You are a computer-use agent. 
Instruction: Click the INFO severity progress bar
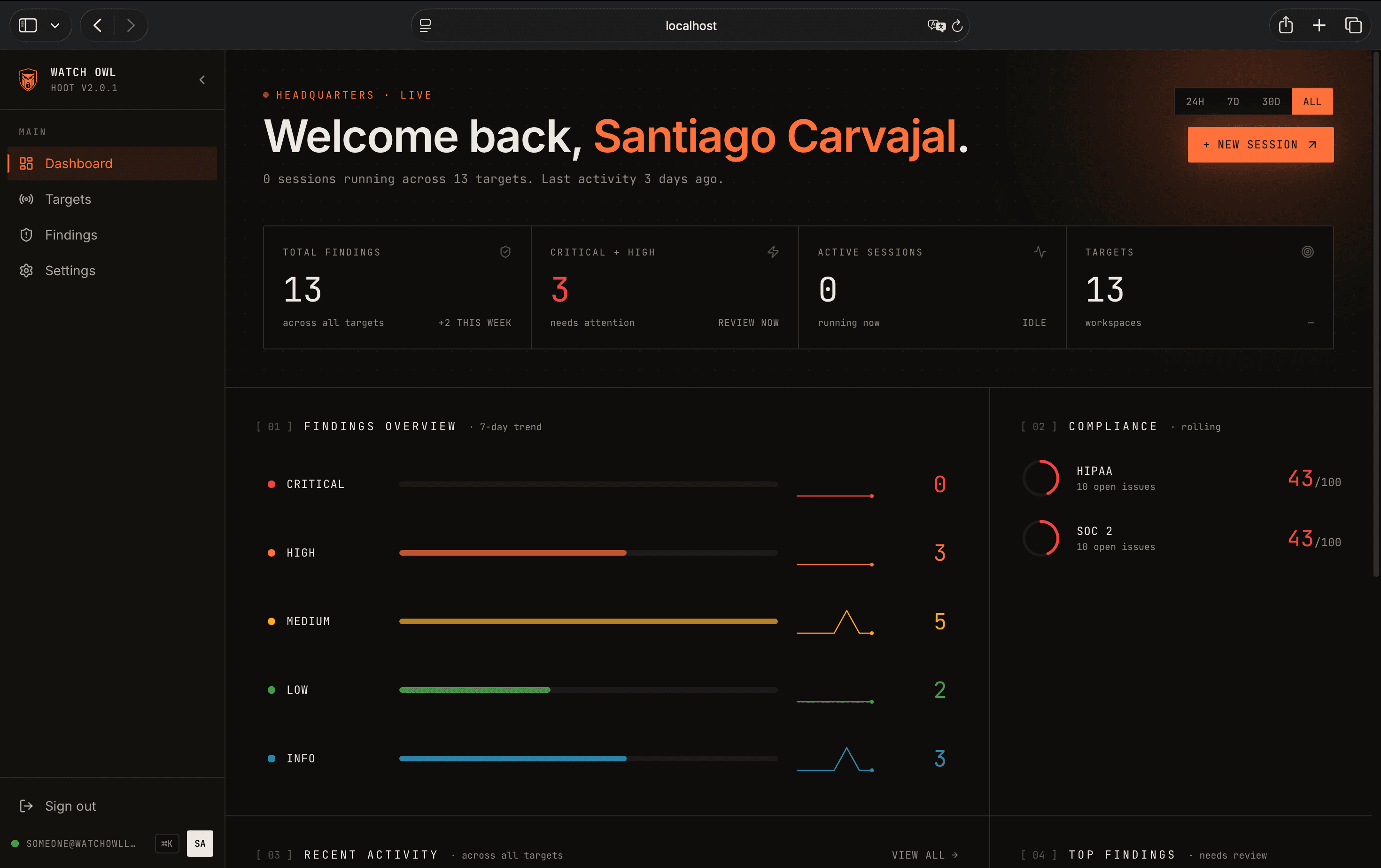coord(589,758)
